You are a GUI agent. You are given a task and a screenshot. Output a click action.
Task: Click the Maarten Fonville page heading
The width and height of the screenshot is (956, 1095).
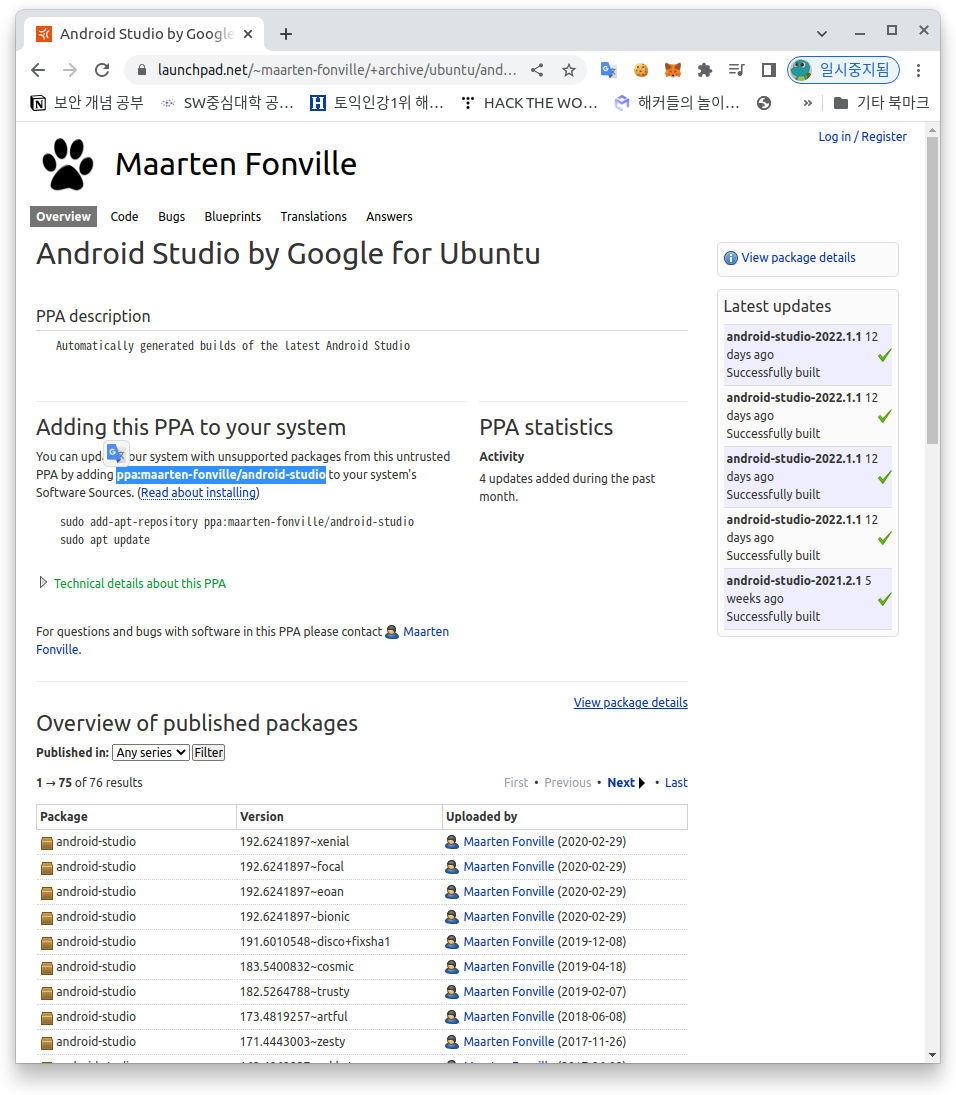coord(235,165)
